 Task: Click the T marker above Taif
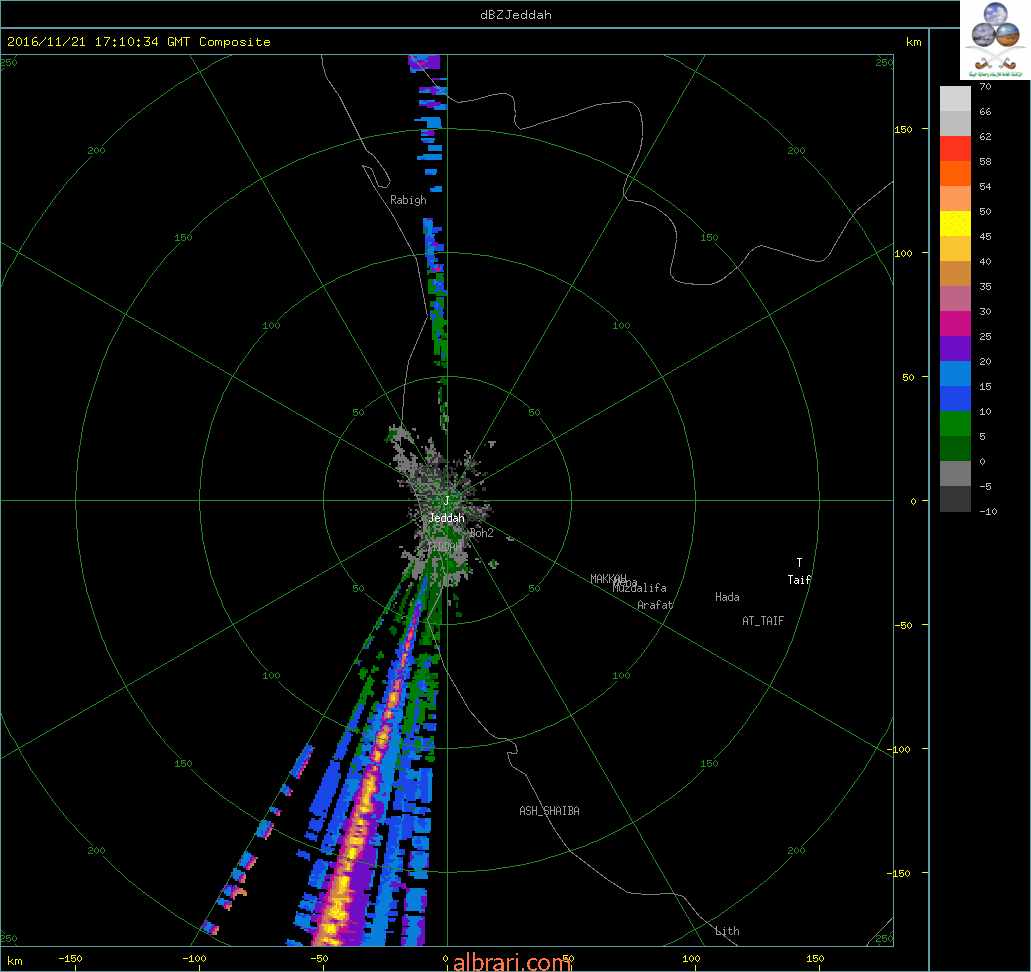pyautogui.click(x=800, y=562)
